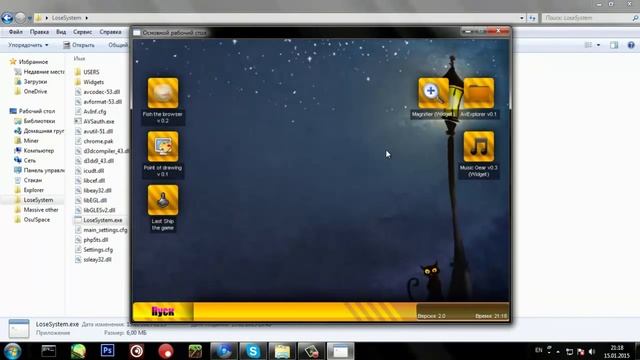Launch Music Gear v0.3 widget

tap(479, 147)
